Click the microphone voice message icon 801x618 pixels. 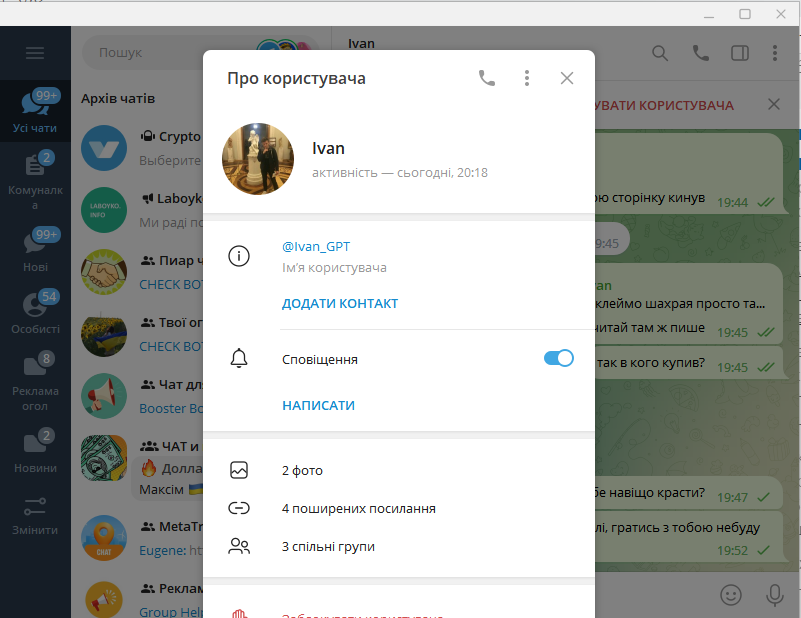tap(774, 594)
